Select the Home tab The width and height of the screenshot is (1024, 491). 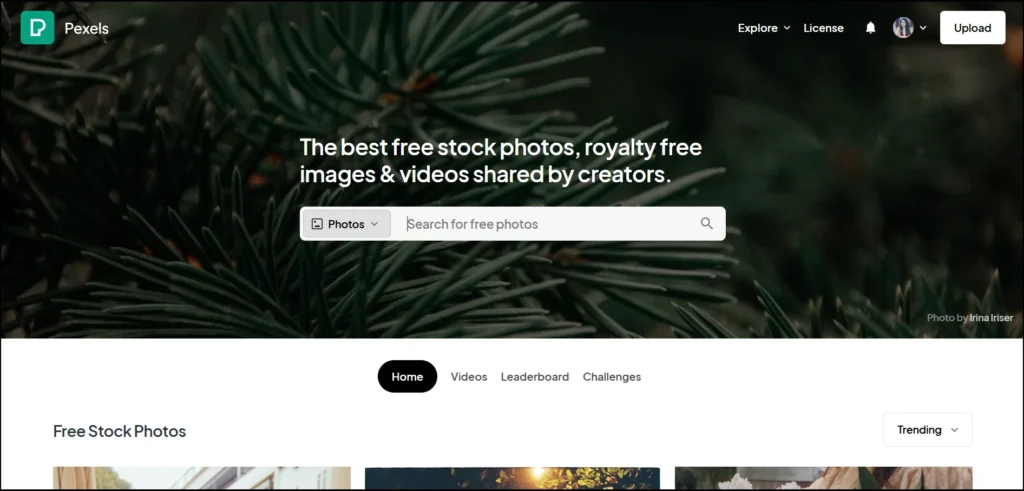coord(407,377)
